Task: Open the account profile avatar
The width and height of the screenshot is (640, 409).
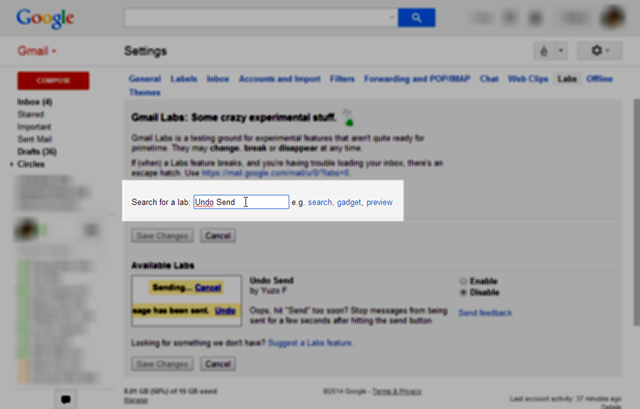Action: 612,18
